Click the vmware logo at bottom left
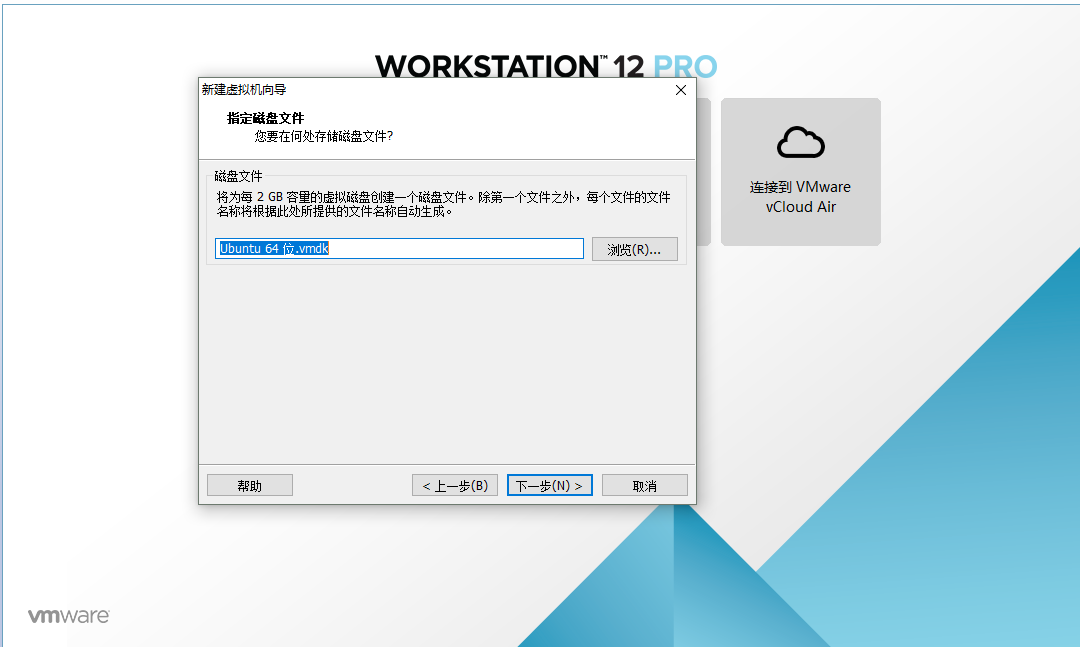1080x647 pixels. (68, 615)
